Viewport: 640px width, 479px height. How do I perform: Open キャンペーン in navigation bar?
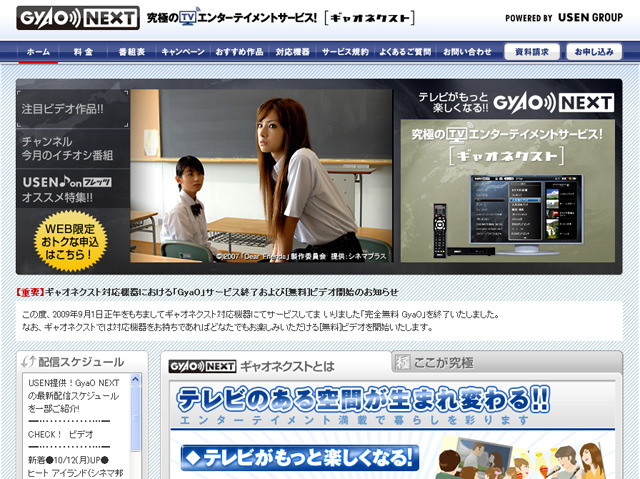click(183, 51)
